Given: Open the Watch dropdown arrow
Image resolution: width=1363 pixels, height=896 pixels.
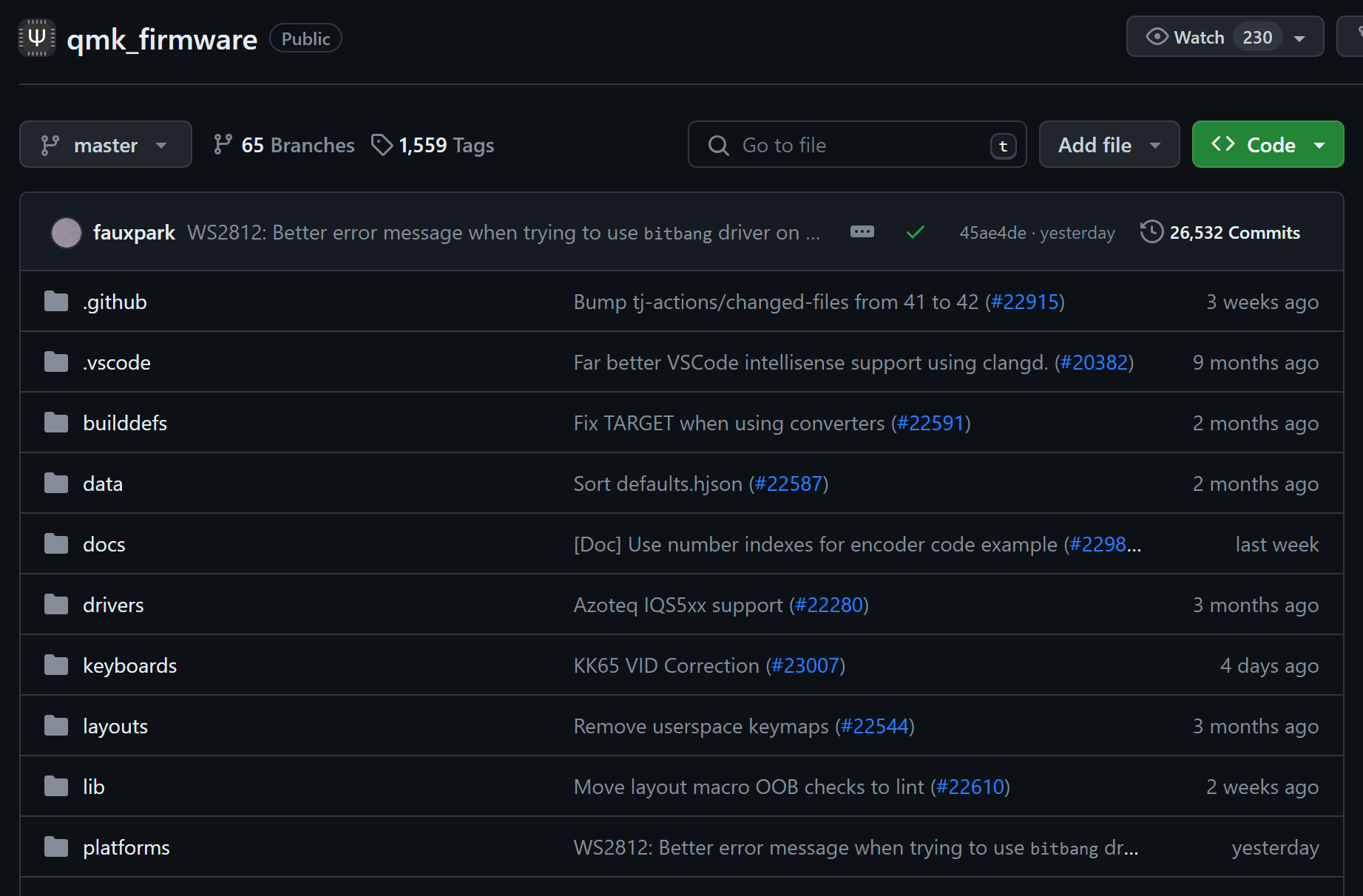Looking at the screenshot, I should (x=1299, y=38).
